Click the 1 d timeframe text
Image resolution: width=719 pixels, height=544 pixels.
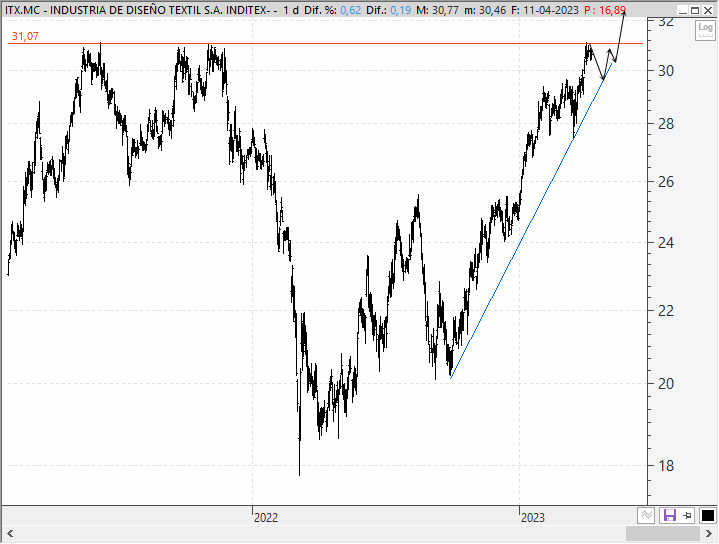click(x=291, y=10)
